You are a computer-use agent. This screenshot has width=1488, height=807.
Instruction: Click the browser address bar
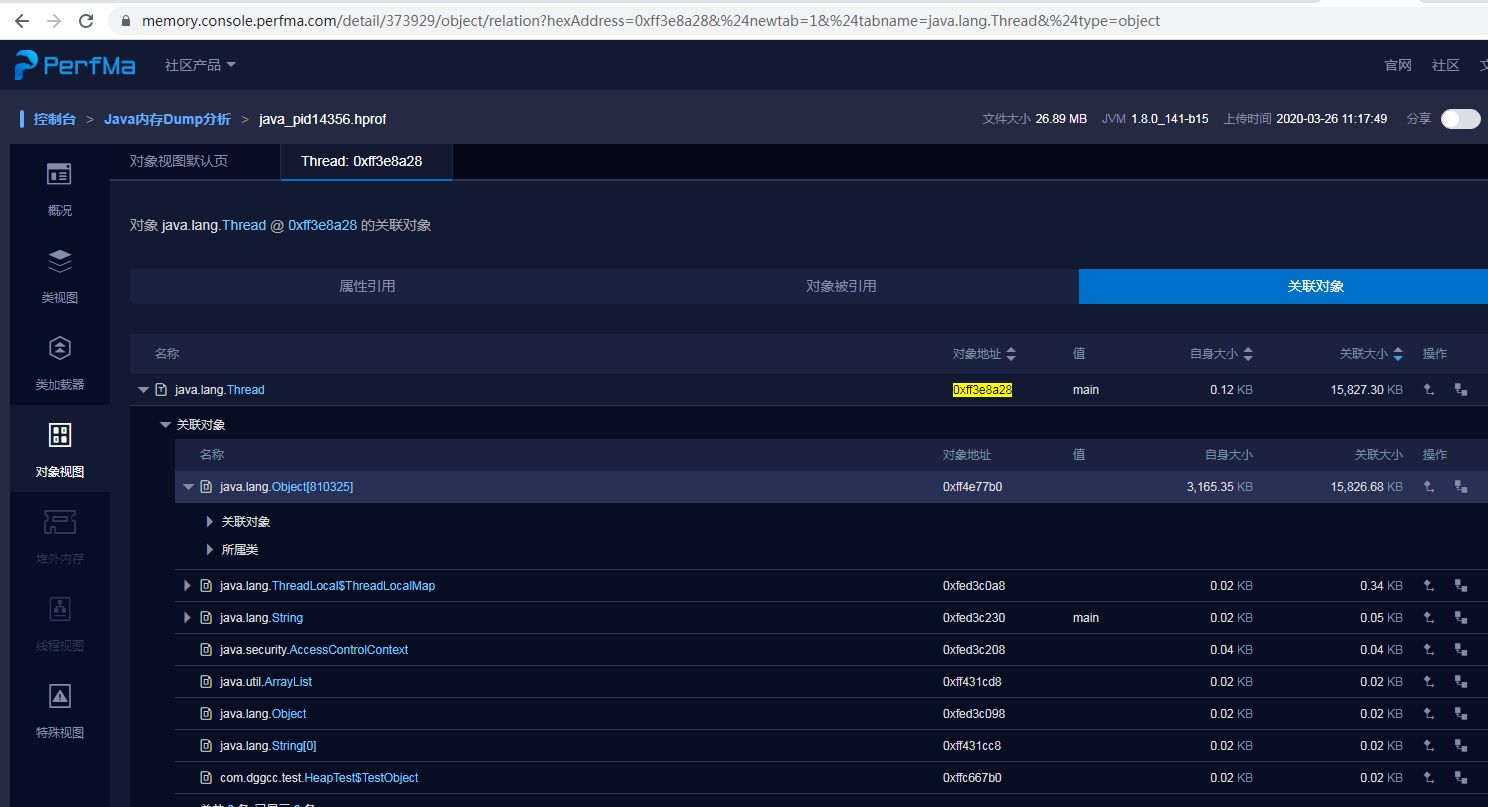click(650, 20)
